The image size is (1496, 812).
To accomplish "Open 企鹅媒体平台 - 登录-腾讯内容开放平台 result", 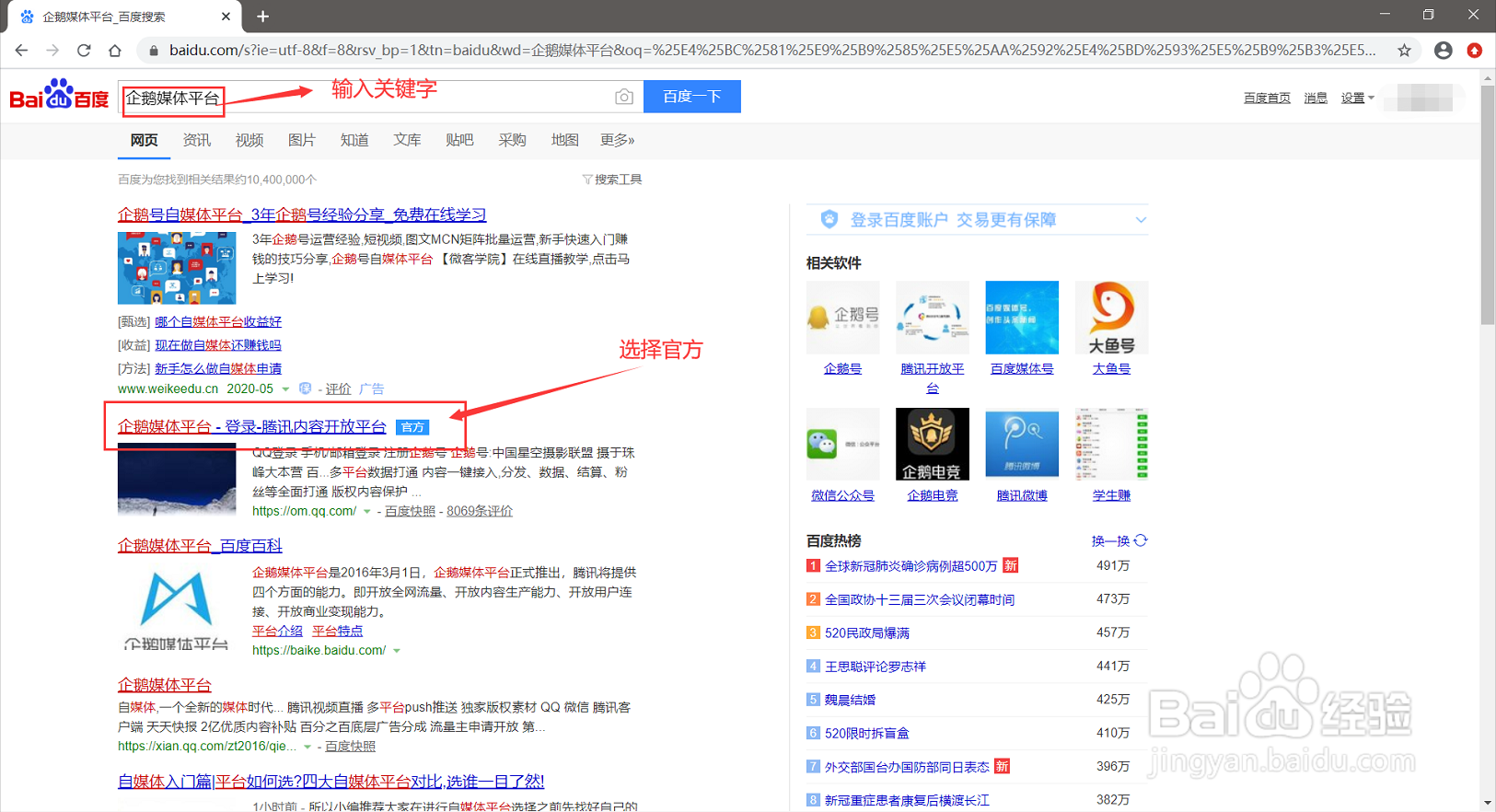I will click(252, 427).
